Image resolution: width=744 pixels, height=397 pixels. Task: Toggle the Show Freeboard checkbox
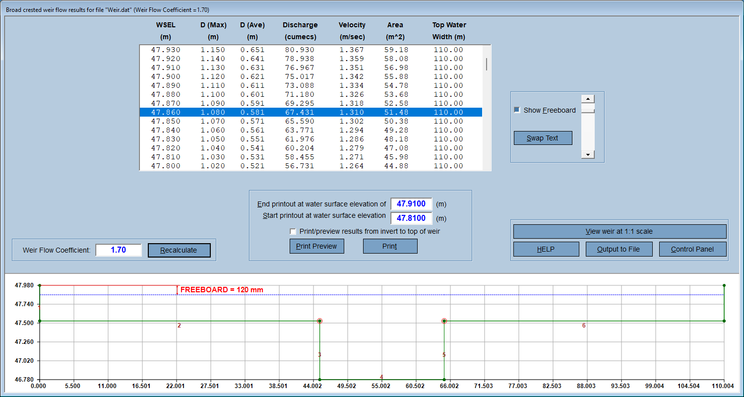pos(517,110)
